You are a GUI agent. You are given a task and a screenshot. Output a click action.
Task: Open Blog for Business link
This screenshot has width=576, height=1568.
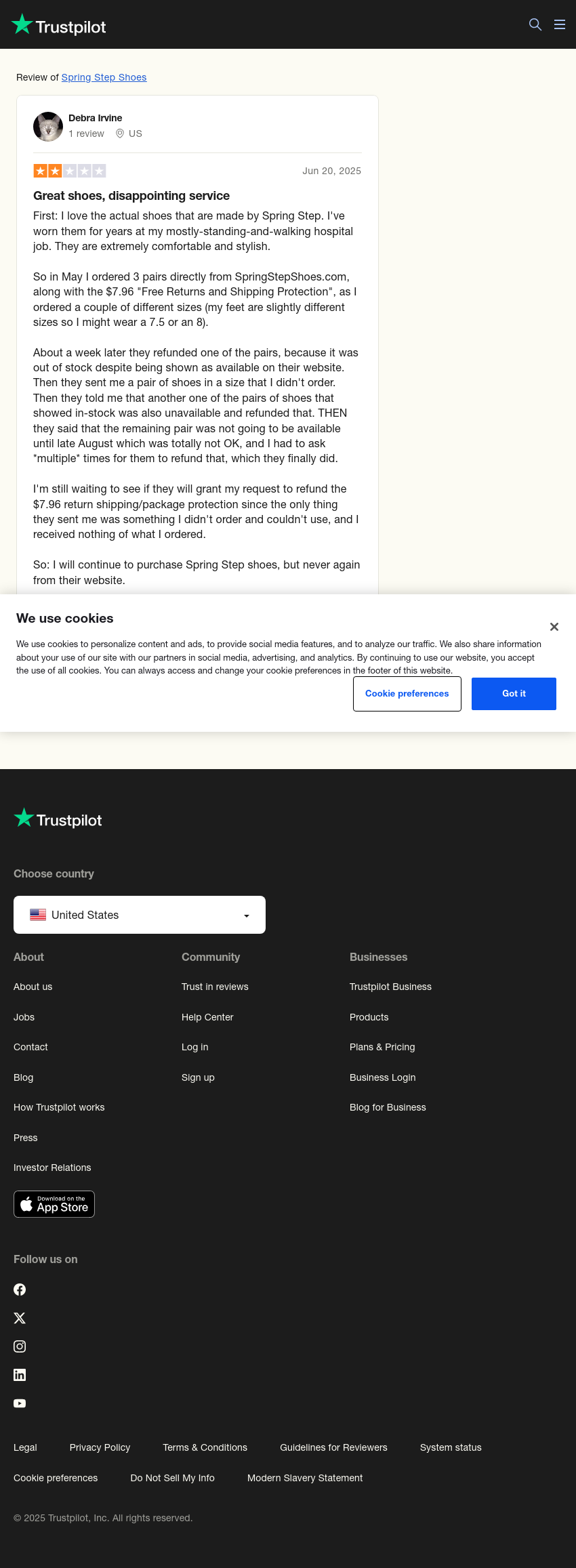pos(388,1107)
